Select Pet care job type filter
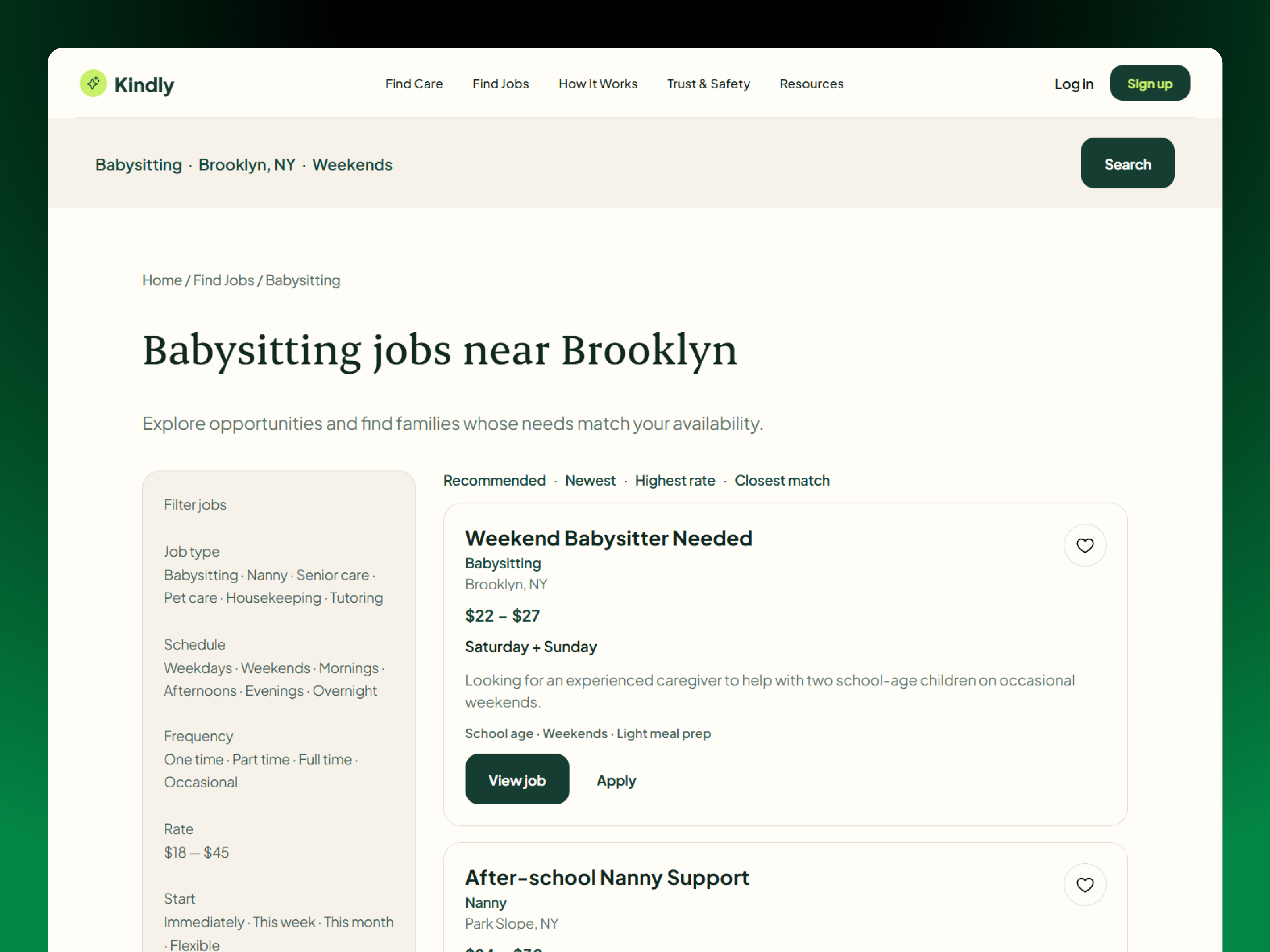Viewport: 1270px width, 952px height. (190, 598)
